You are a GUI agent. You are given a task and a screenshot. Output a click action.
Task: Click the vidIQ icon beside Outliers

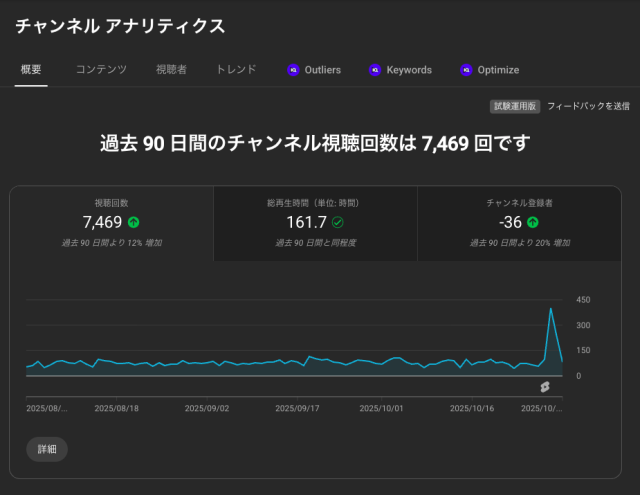293,70
